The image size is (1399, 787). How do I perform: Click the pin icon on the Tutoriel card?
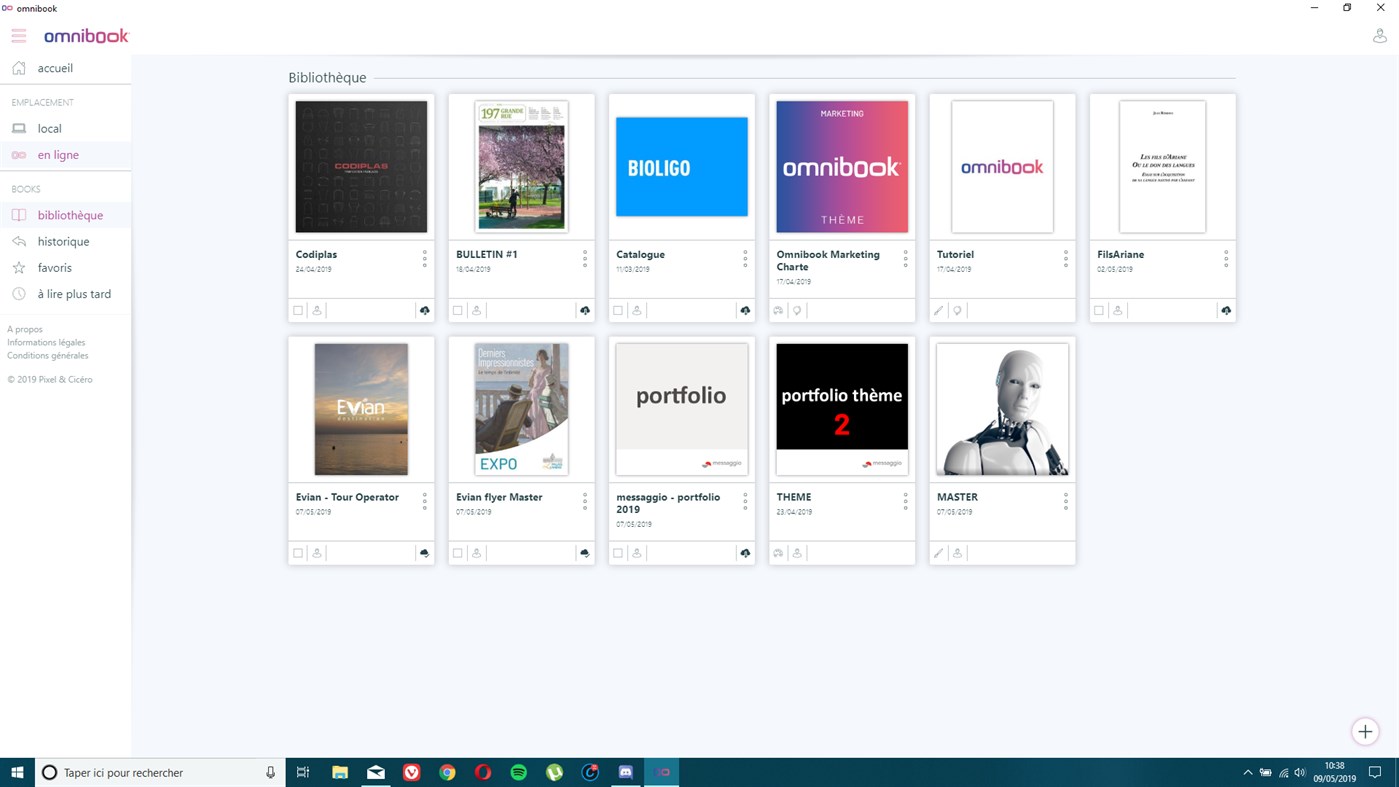tap(956, 310)
